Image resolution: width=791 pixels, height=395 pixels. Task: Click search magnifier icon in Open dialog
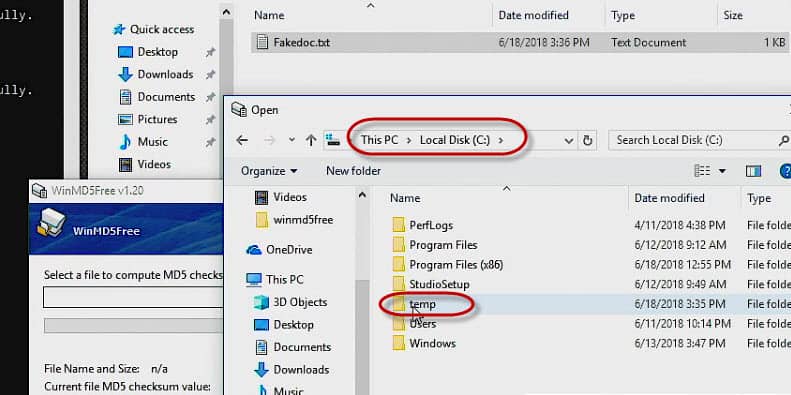click(x=783, y=140)
